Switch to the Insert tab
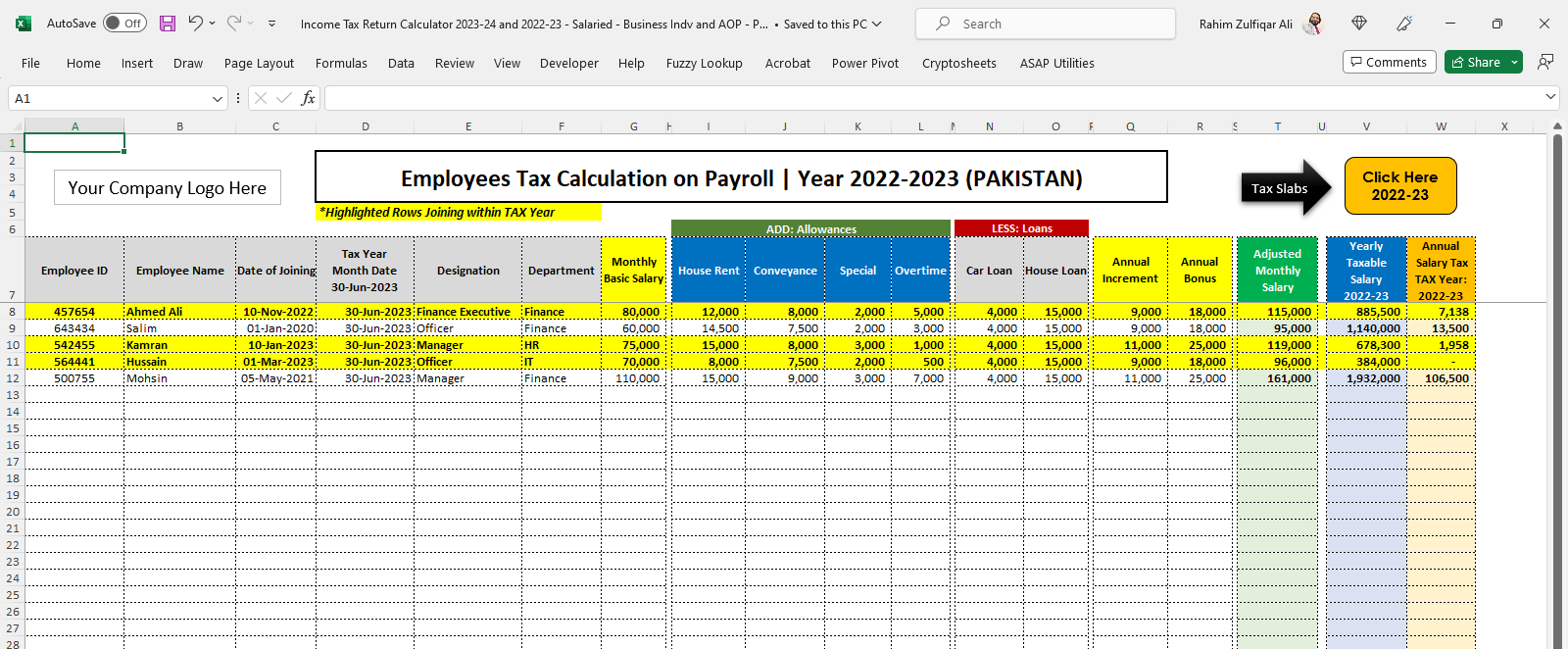Screen dimensions: 1568x649 137,63
